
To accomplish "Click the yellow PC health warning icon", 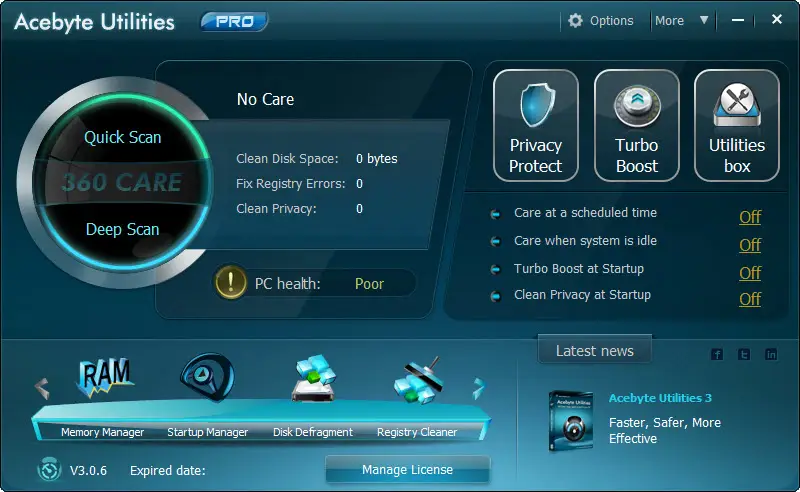I will coord(231,282).
